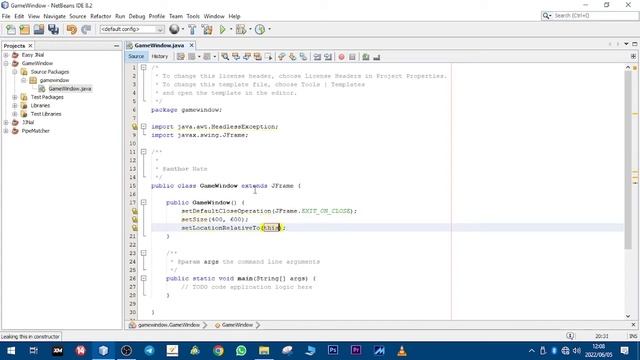The width and height of the screenshot is (640, 360).
Task: Open the Window menu
Action: click(x=214, y=16)
